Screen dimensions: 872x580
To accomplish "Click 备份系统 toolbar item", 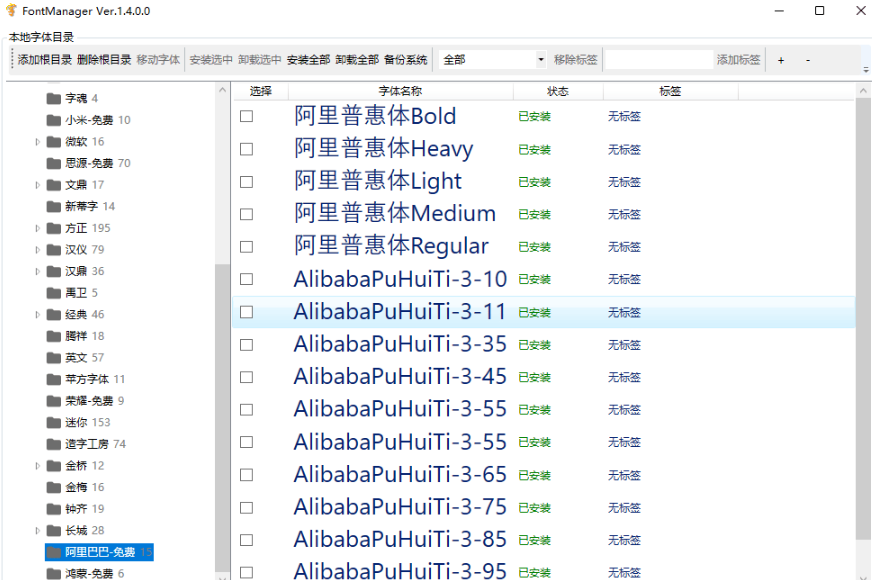I will pyautogui.click(x=405, y=60).
